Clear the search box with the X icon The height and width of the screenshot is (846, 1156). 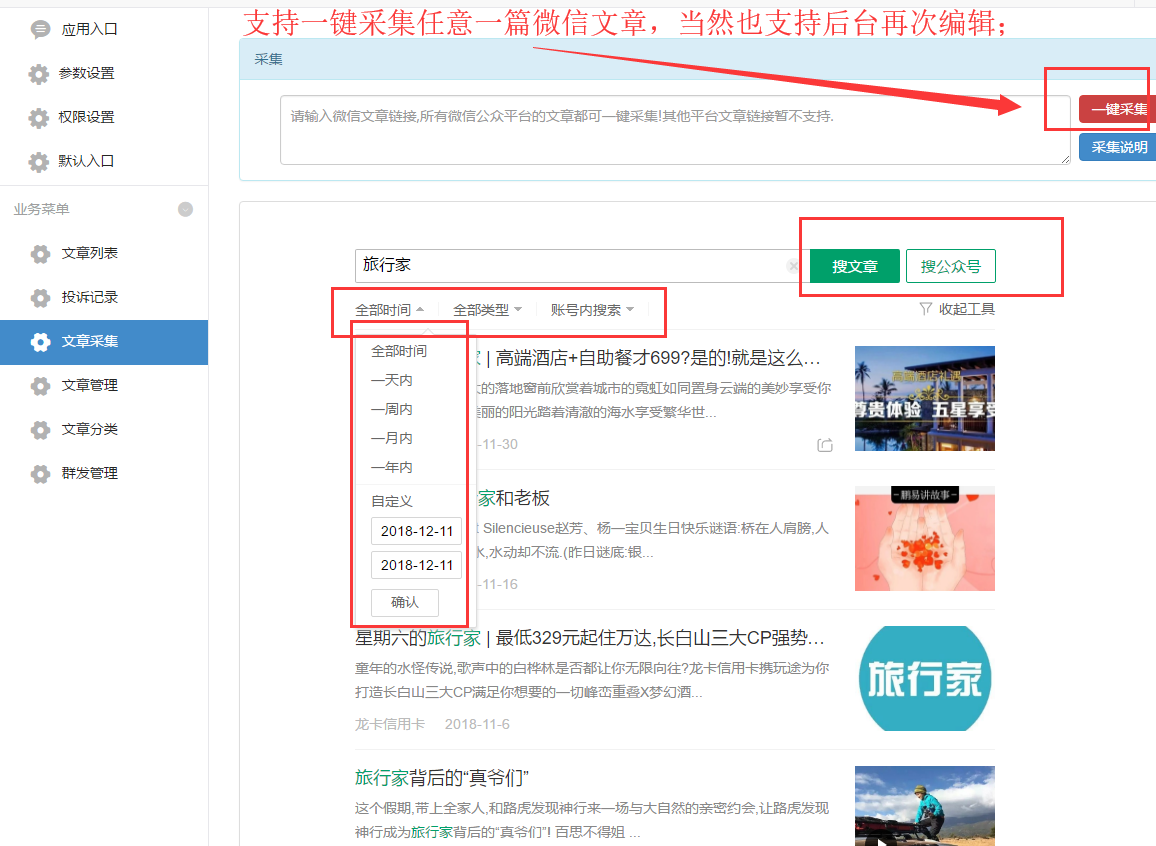(793, 266)
